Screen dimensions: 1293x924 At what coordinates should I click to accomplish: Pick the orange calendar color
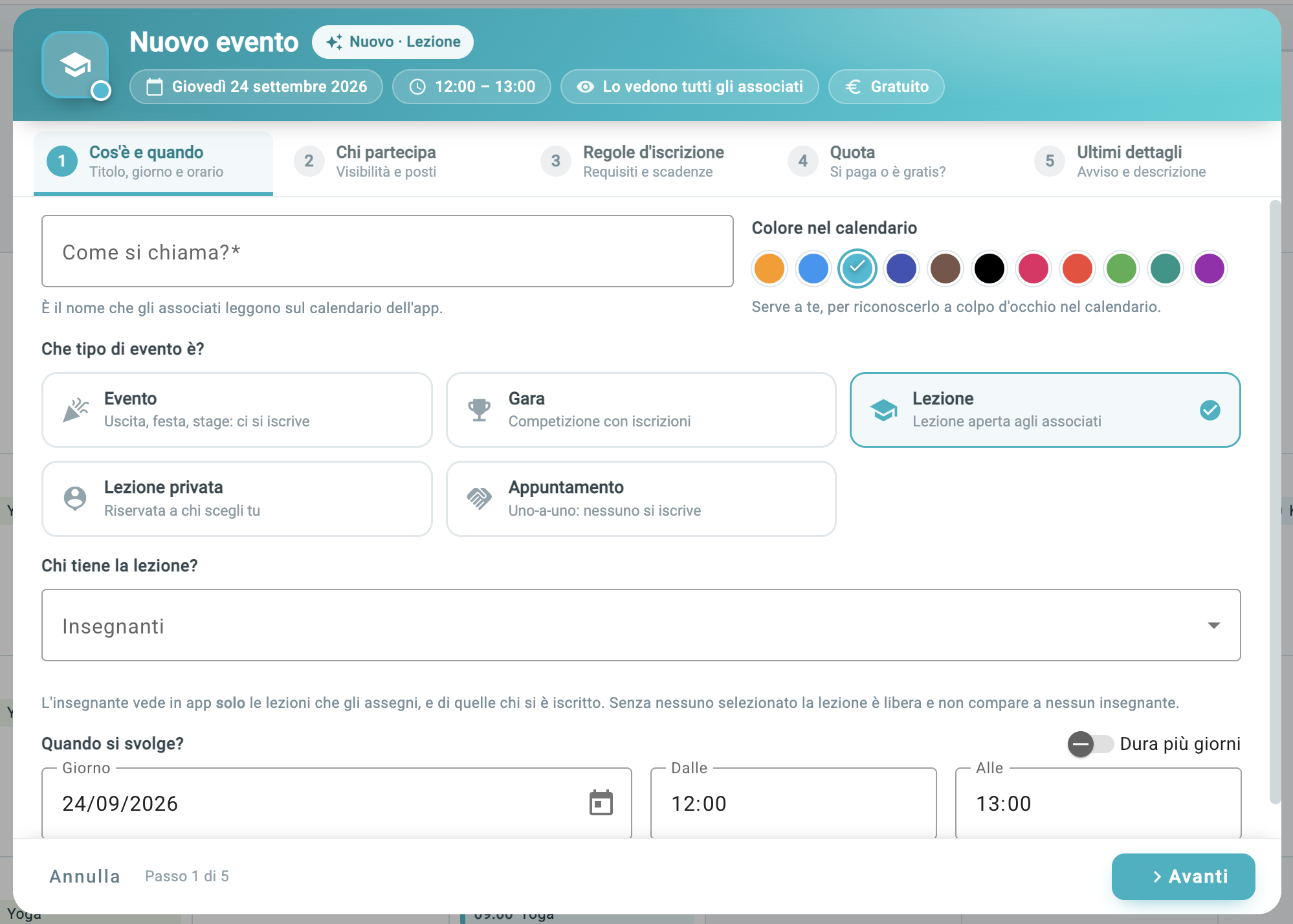pyautogui.click(x=769, y=269)
